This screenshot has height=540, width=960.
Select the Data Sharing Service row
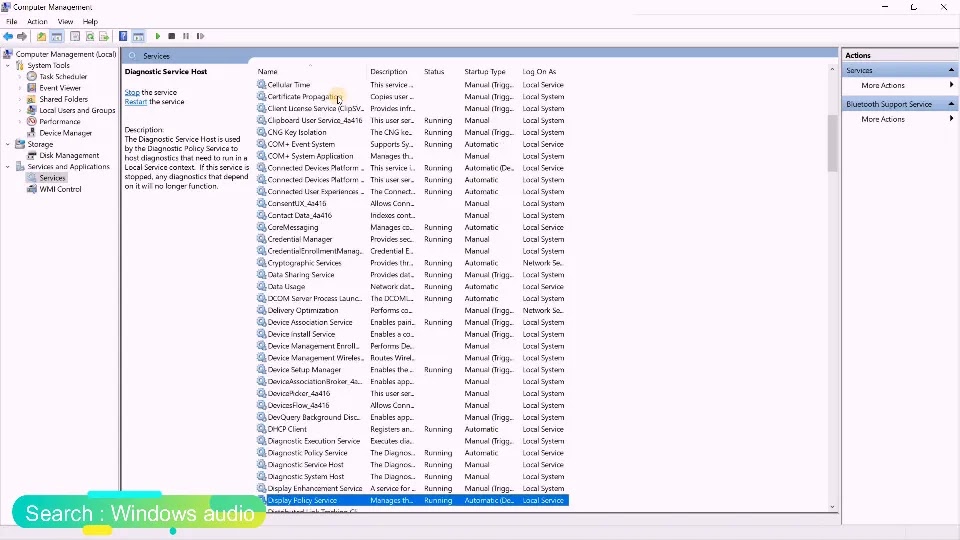(x=413, y=275)
